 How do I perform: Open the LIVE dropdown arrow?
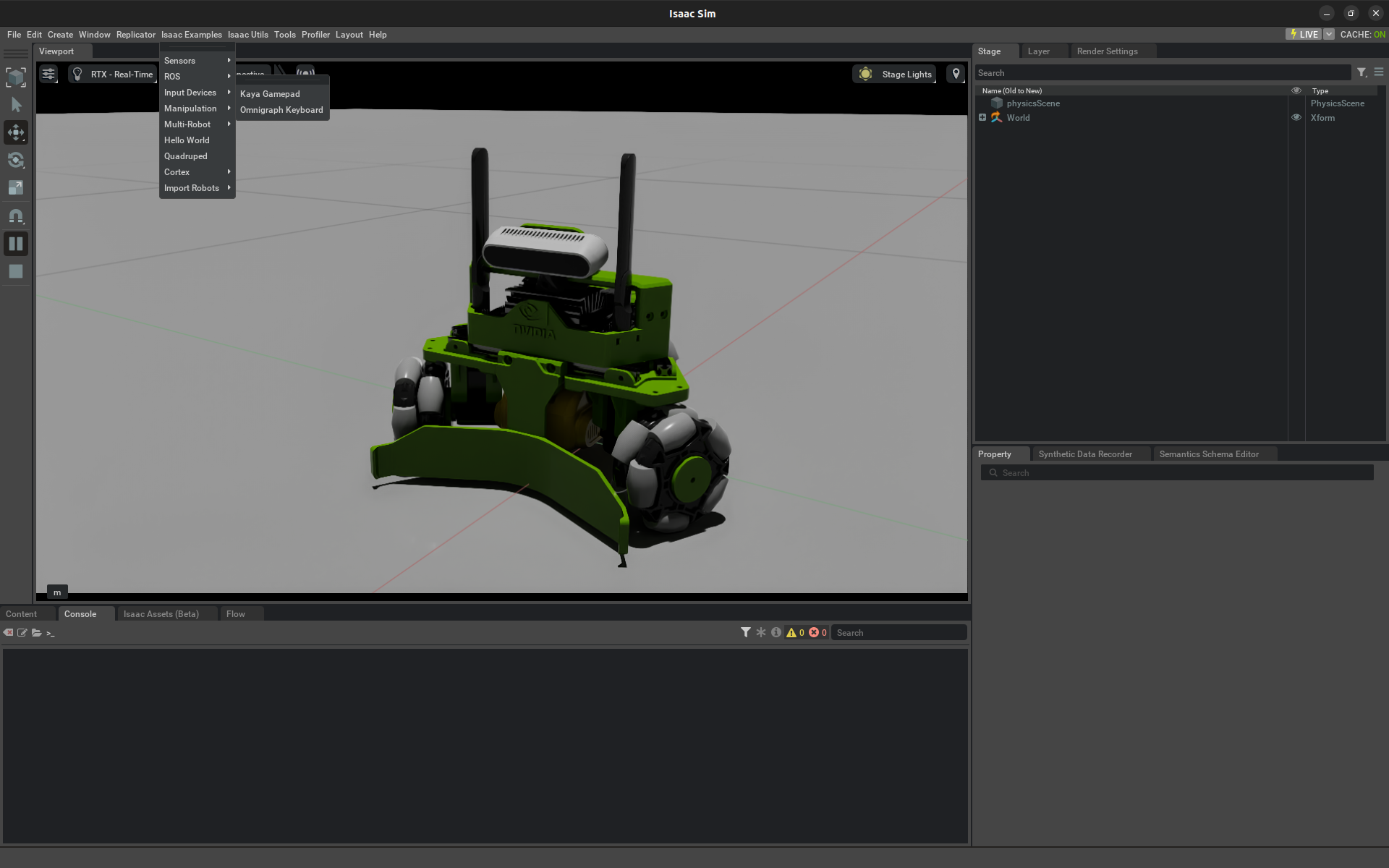coord(1329,34)
